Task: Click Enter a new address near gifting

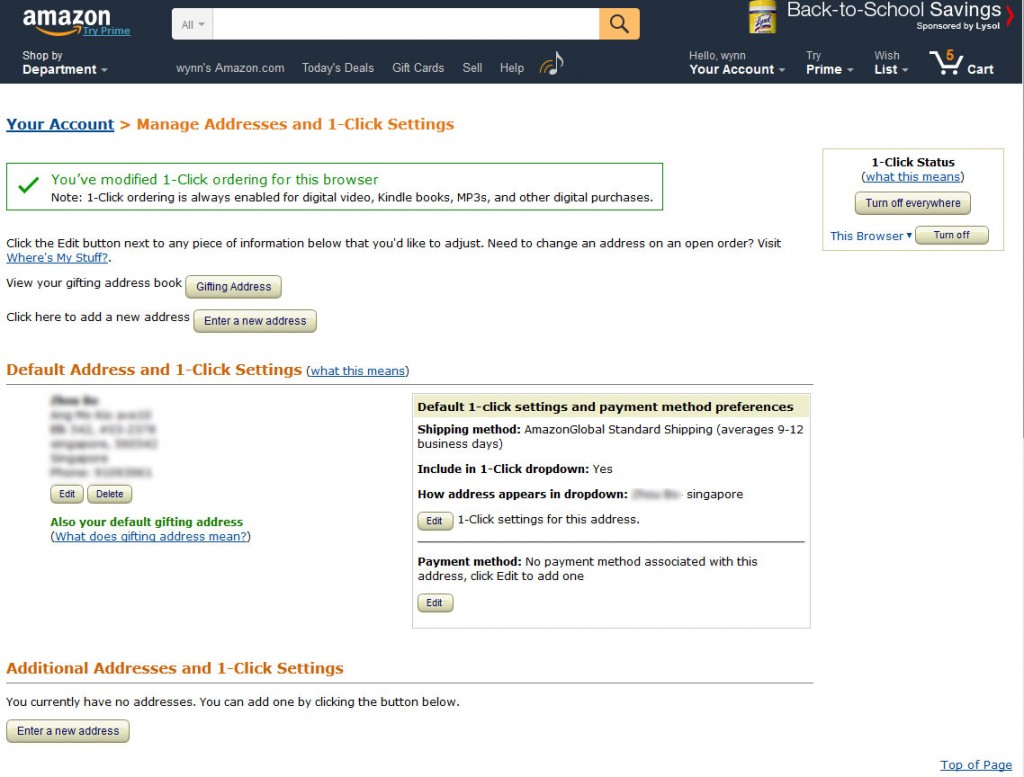Action: (255, 321)
